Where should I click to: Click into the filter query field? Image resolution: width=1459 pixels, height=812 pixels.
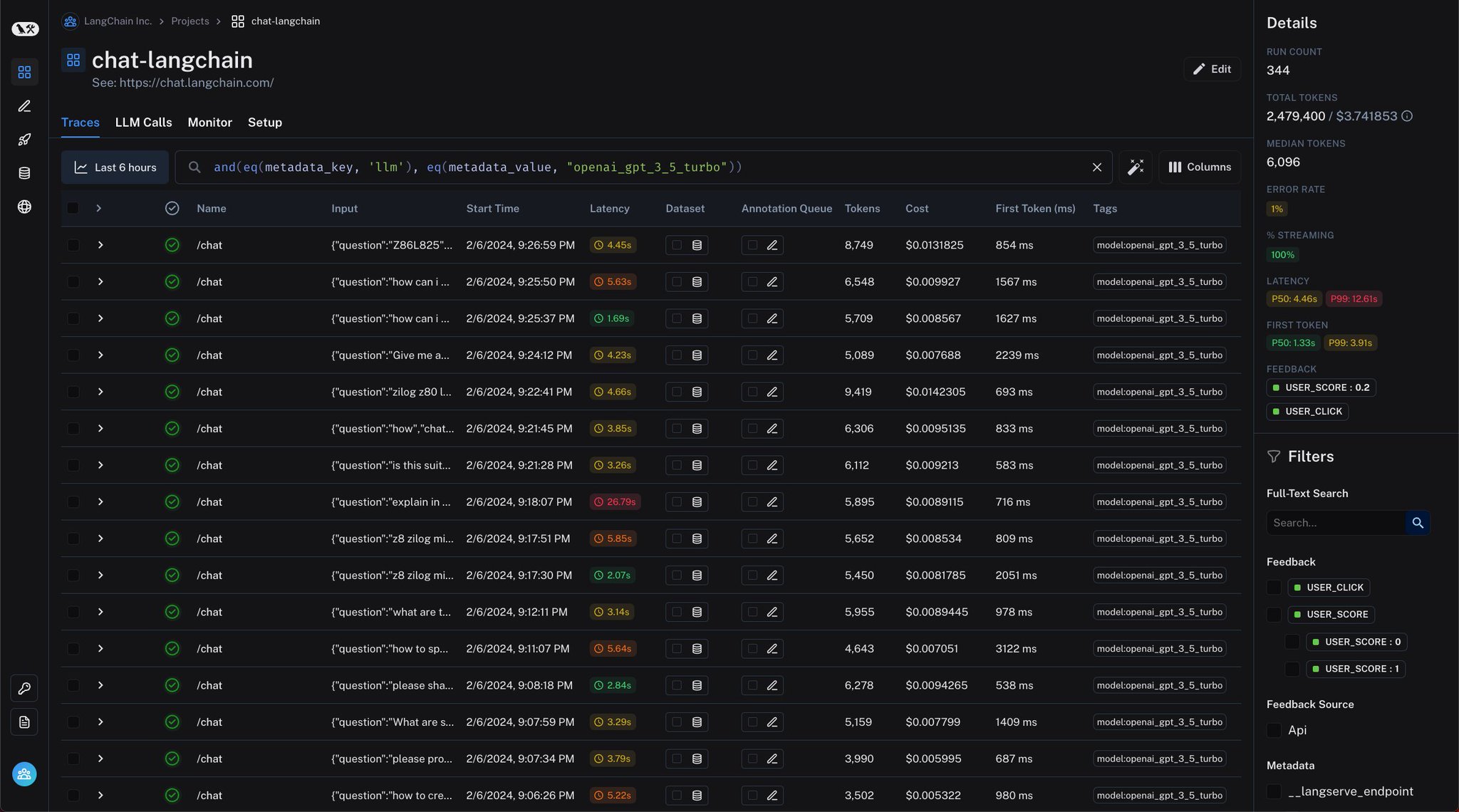(x=643, y=167)
